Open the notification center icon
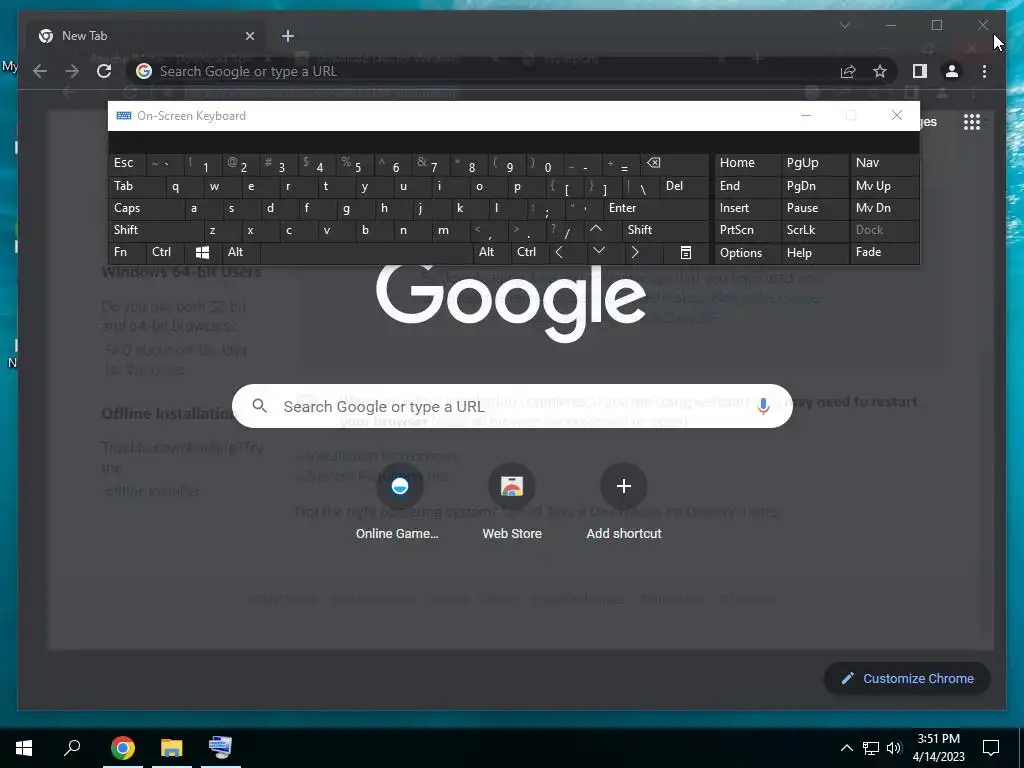The height and width of the screenshot is (768, 1024). [x=991, y=748]
